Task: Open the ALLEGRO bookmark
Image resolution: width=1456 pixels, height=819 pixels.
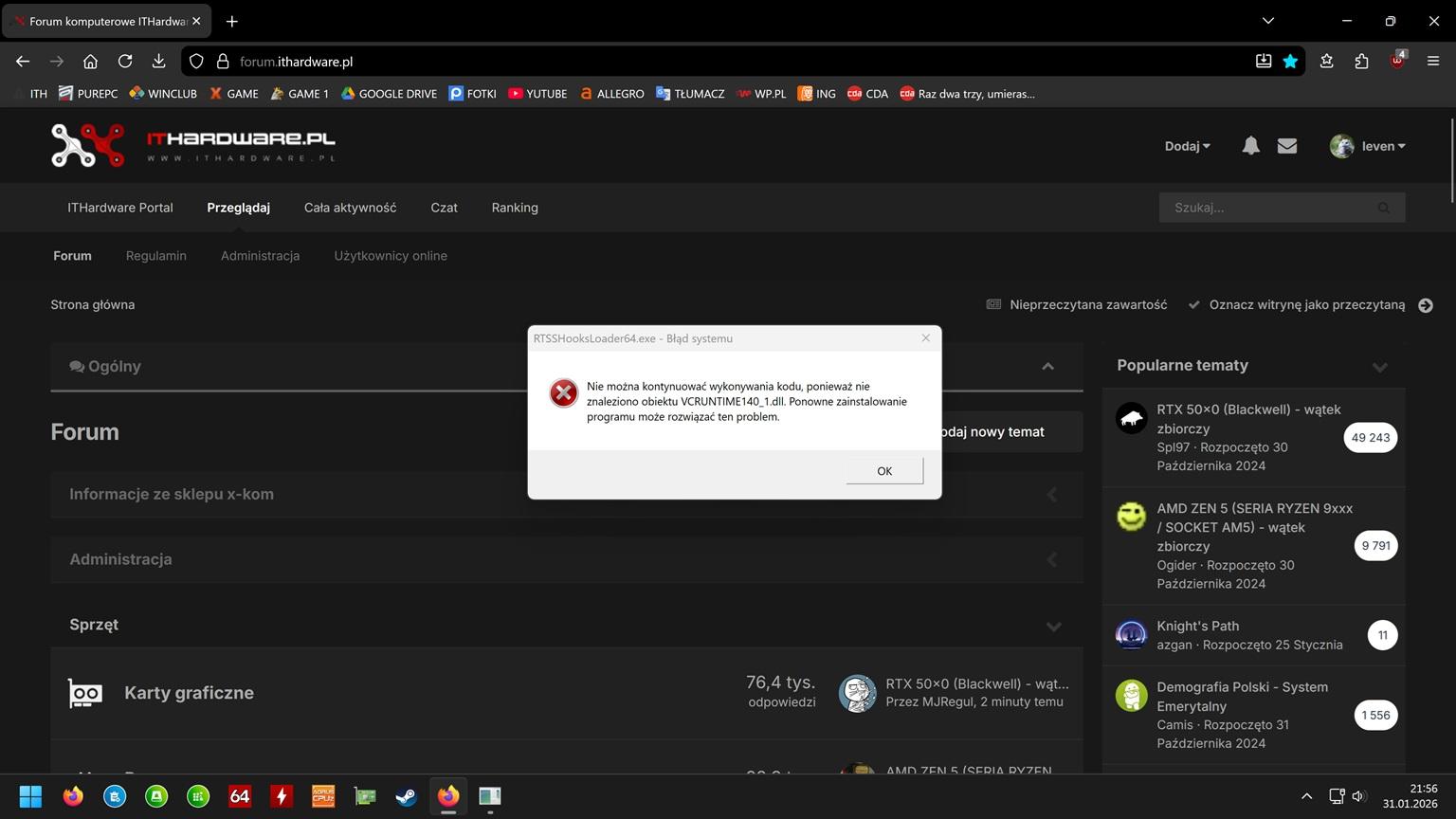Action: [611, 94]
